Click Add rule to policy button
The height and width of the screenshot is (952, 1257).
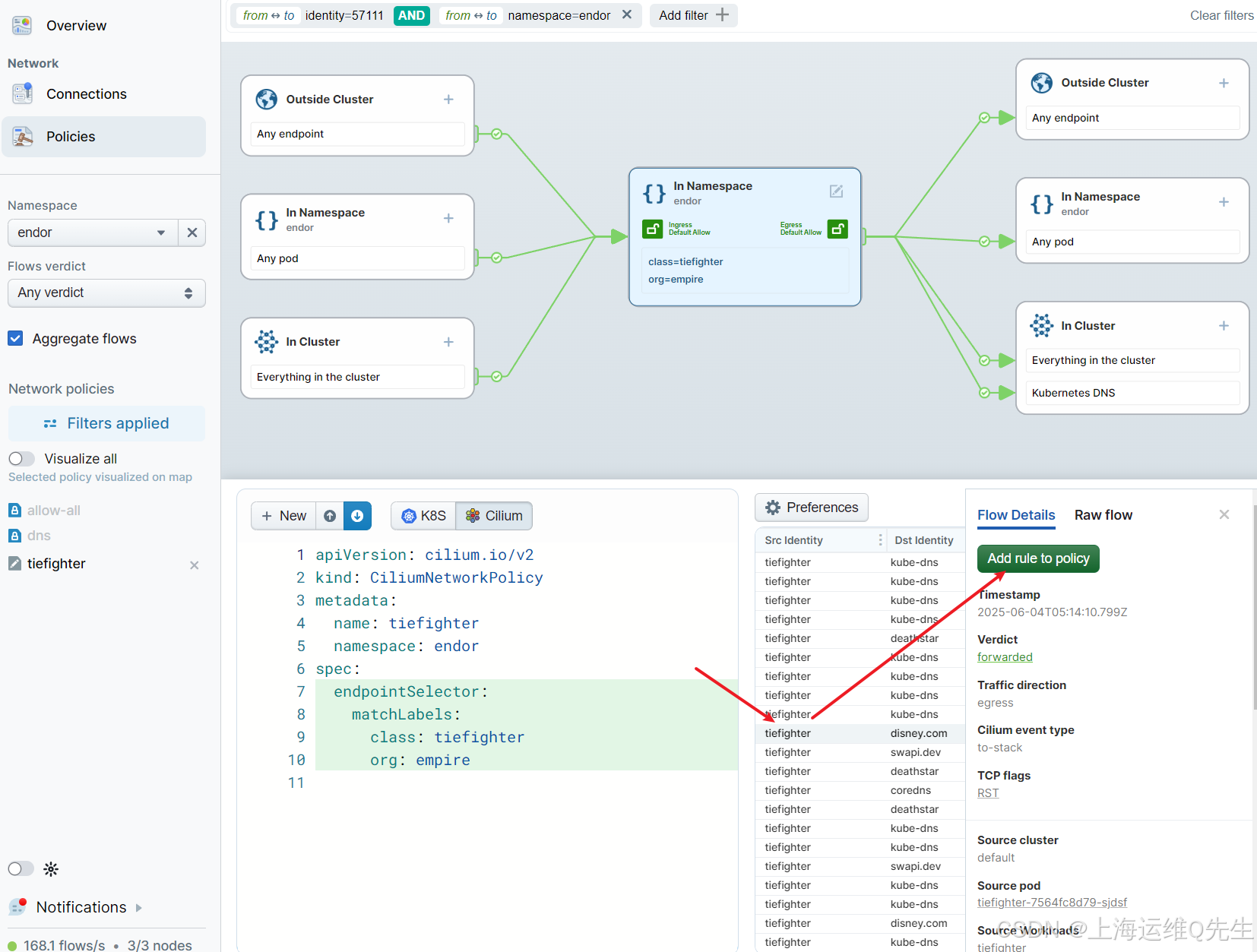coord(1038,558)
